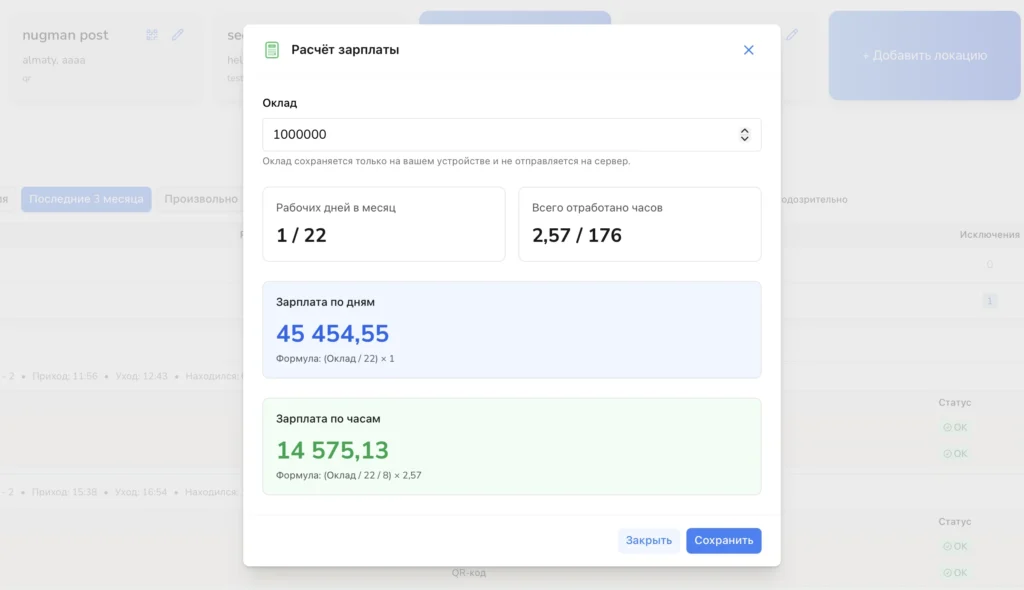Click pencil icon left of Добавить локацию
The width and height of the screenshot is (1024, 590).
792,35
